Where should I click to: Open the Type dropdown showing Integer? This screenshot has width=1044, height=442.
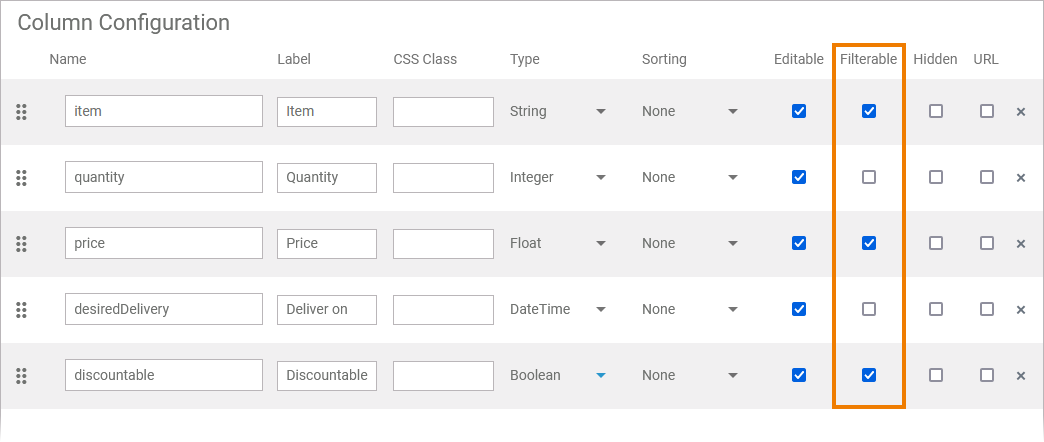click(558, 177)
